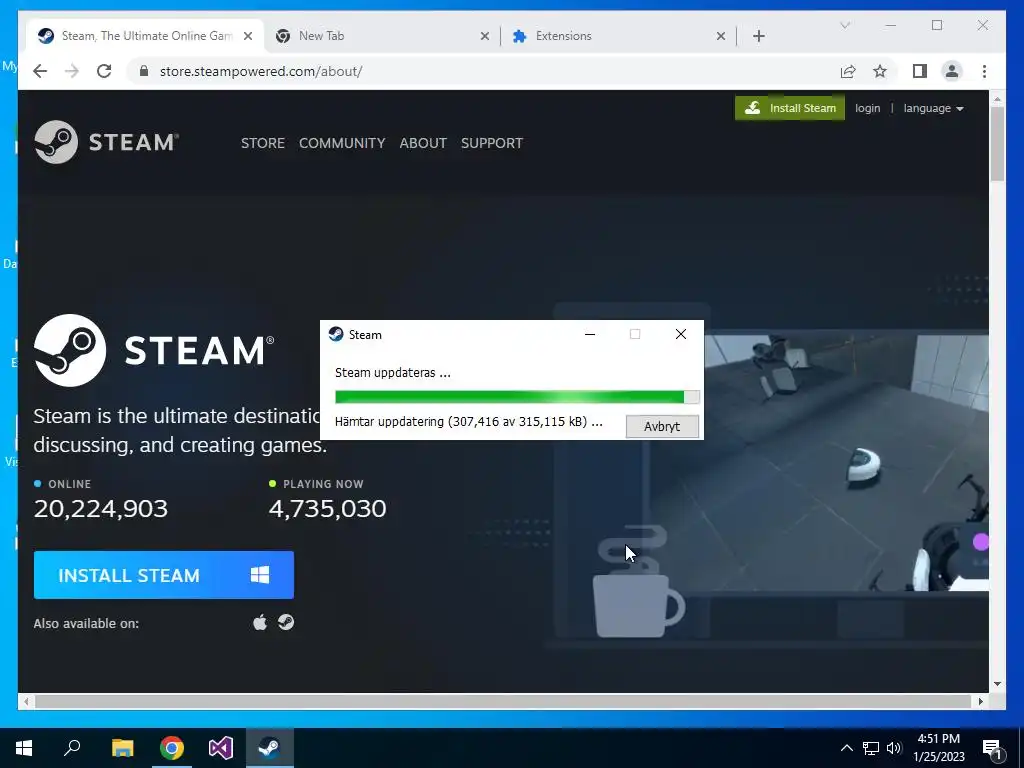Click the Steam taskbar icon
This screenshot has height=768, width=1024.
270,748
